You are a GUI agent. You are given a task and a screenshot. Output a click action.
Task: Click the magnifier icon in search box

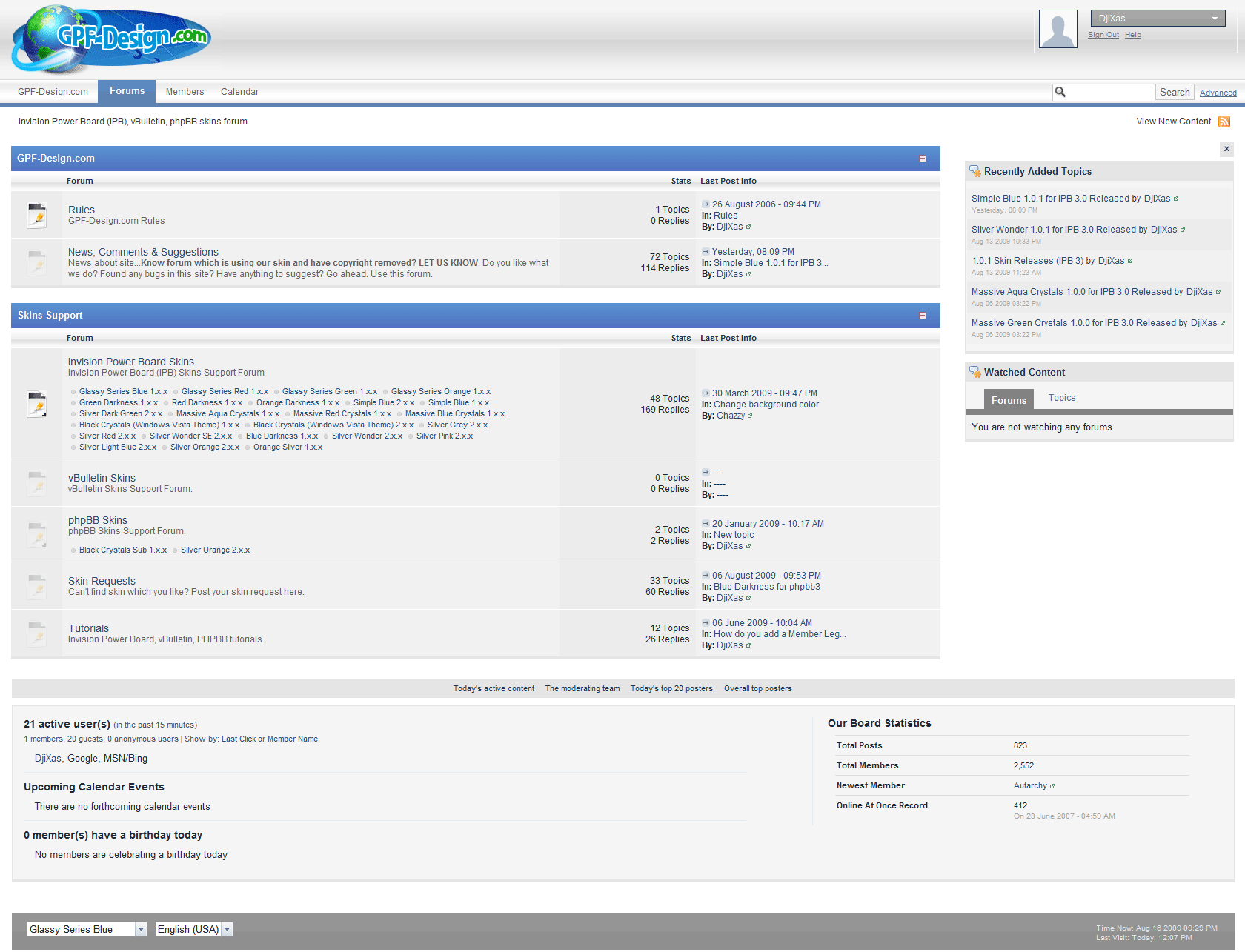tap(1060, 92)
